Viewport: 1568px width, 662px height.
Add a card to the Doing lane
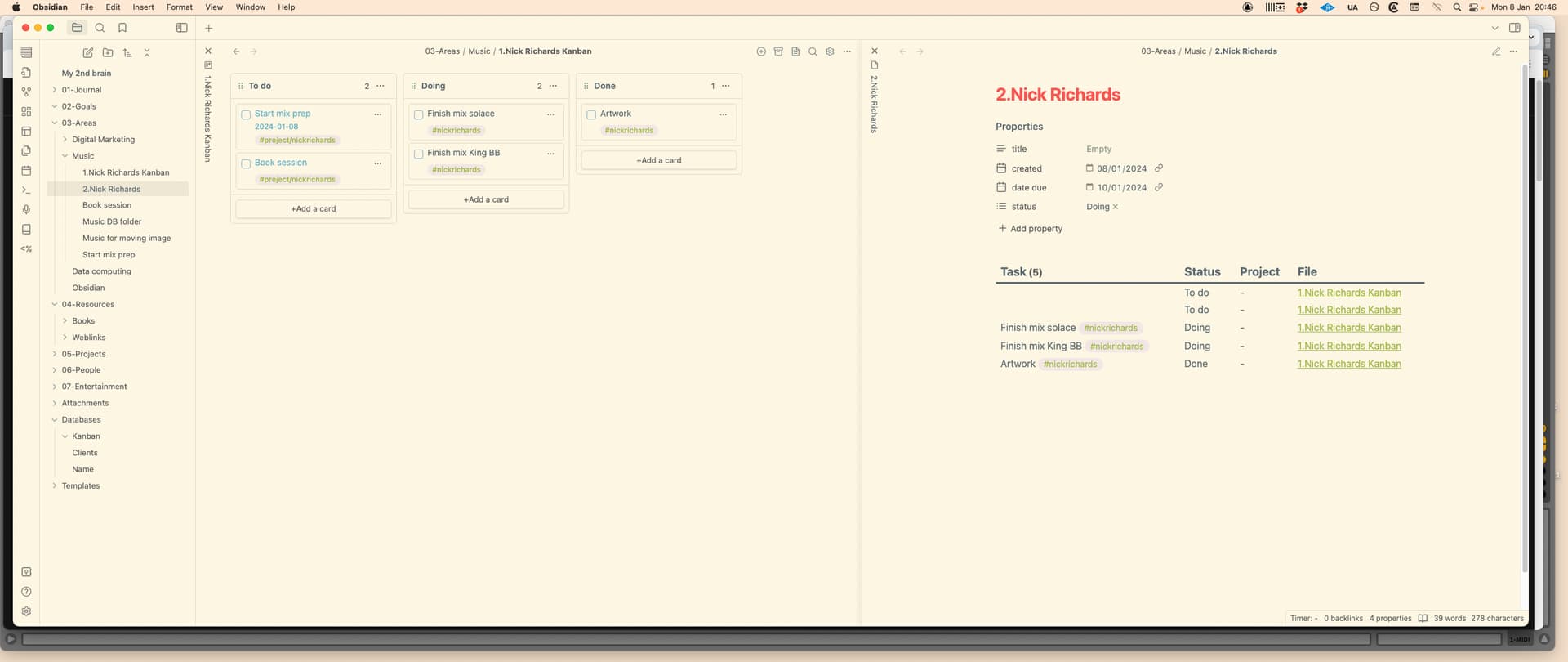click(486, 199)
